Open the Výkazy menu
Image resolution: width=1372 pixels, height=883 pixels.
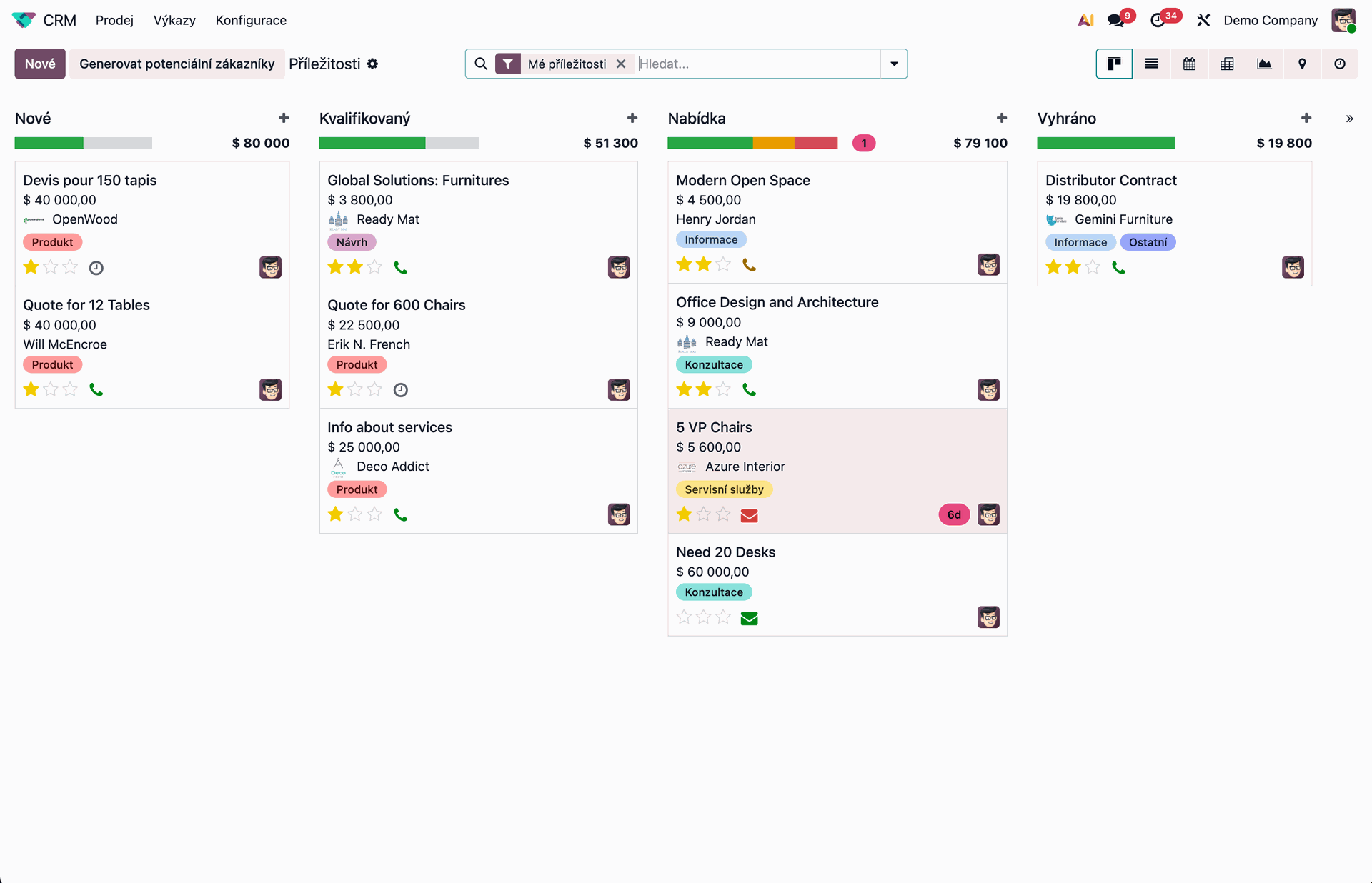pyautogui.click(x=174, y=20)
